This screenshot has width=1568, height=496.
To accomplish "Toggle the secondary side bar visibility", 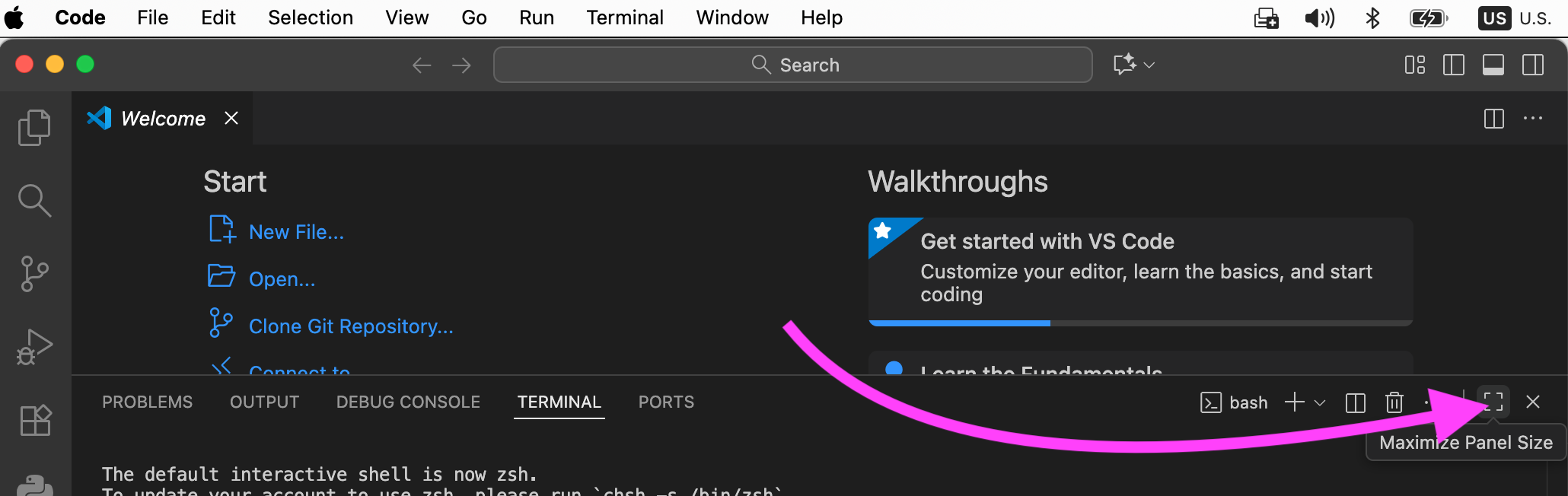I will coord(1532,65).
